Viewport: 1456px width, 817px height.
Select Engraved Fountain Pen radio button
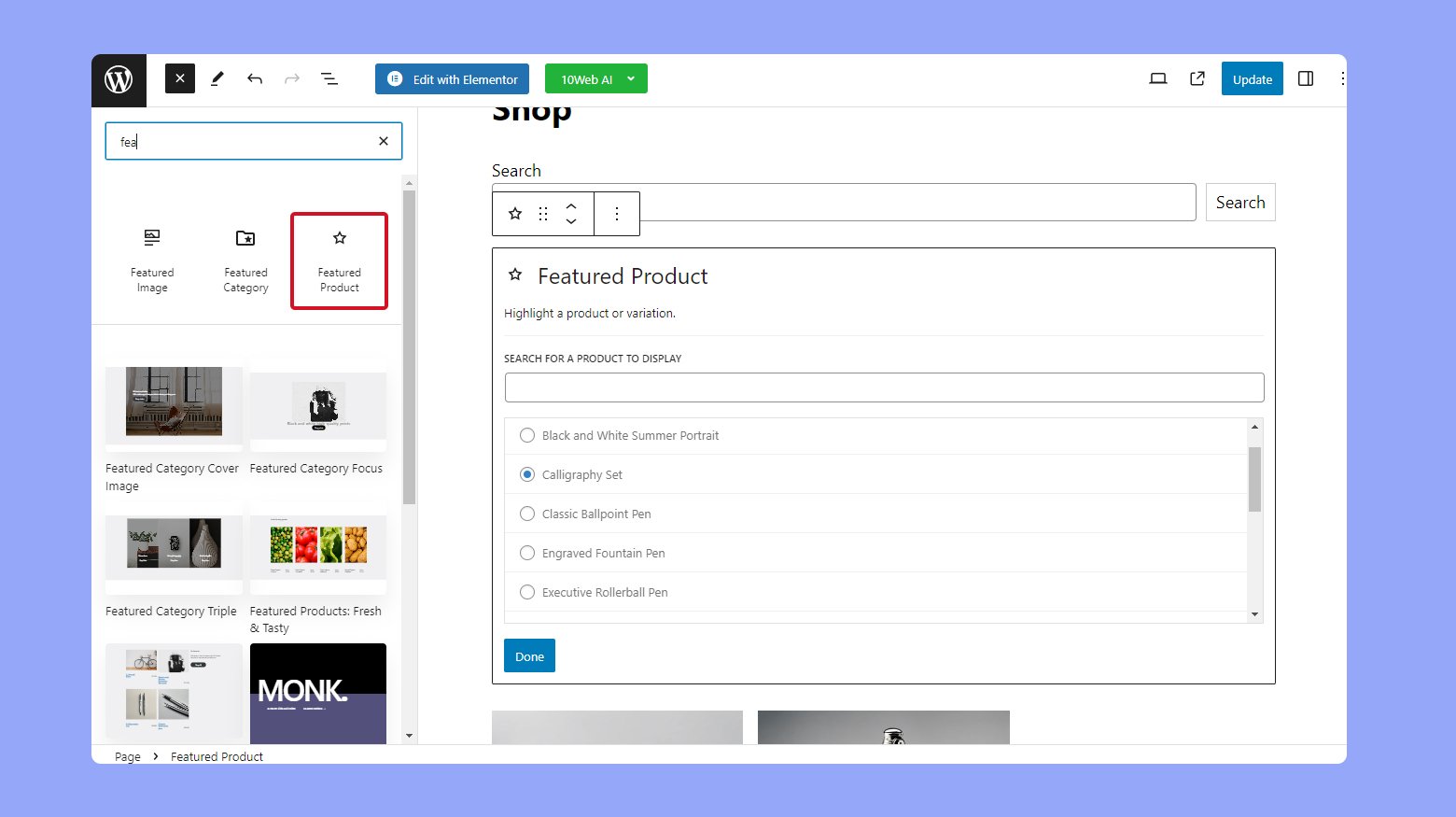pyautogui.click(x=527, y=554)
